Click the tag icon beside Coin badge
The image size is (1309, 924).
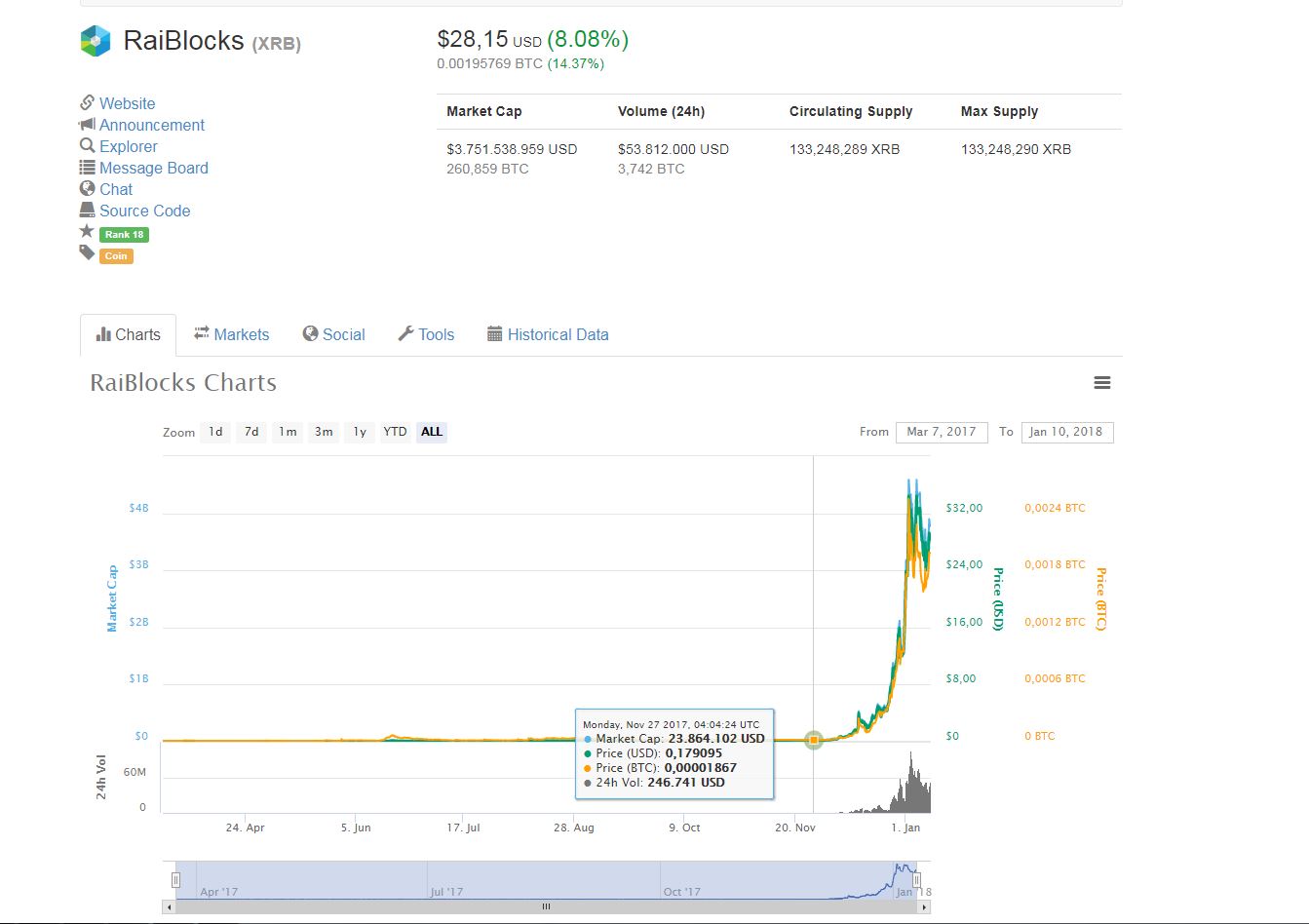pos(87,253)
